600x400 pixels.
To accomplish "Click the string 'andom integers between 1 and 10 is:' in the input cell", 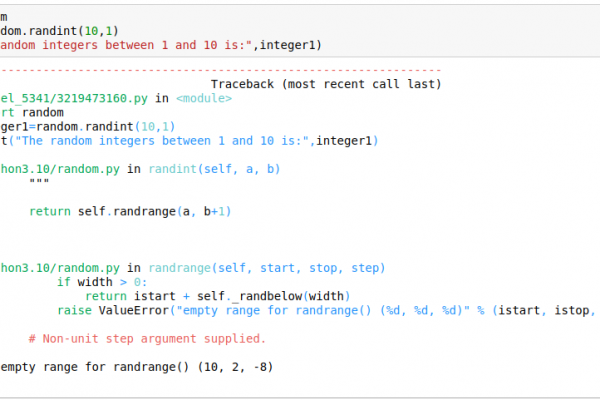I will tap(126, 45).
